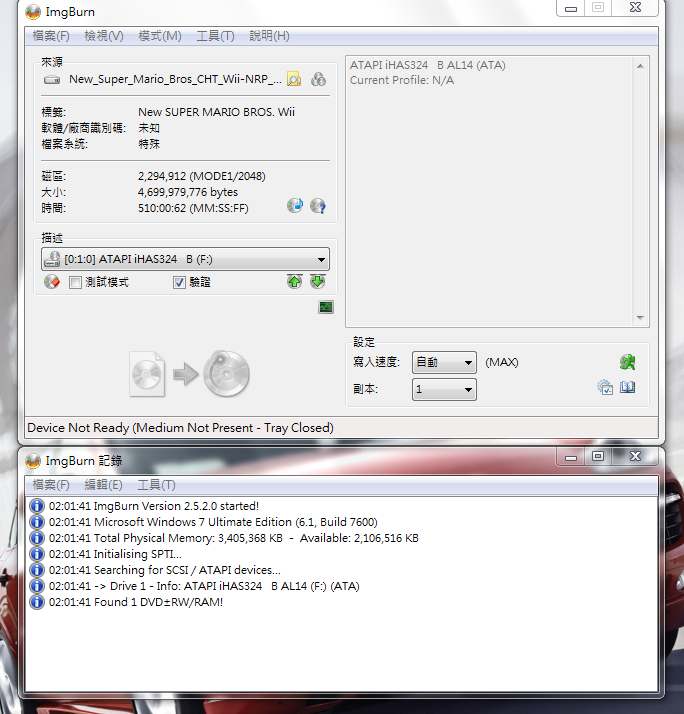
Task: Open 檔案(F) menu in main window
Action: tap(51, 36)
